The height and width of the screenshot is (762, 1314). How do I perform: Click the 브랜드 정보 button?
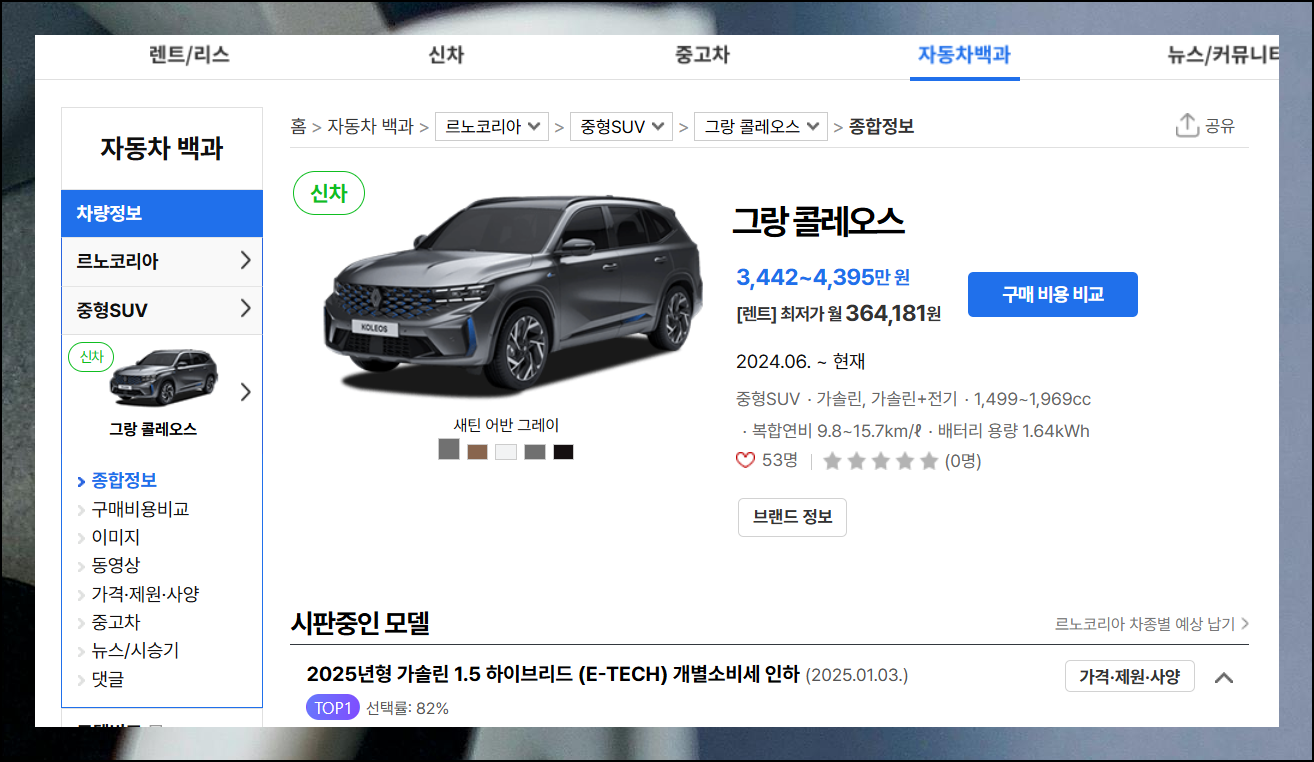click(792, 517)
